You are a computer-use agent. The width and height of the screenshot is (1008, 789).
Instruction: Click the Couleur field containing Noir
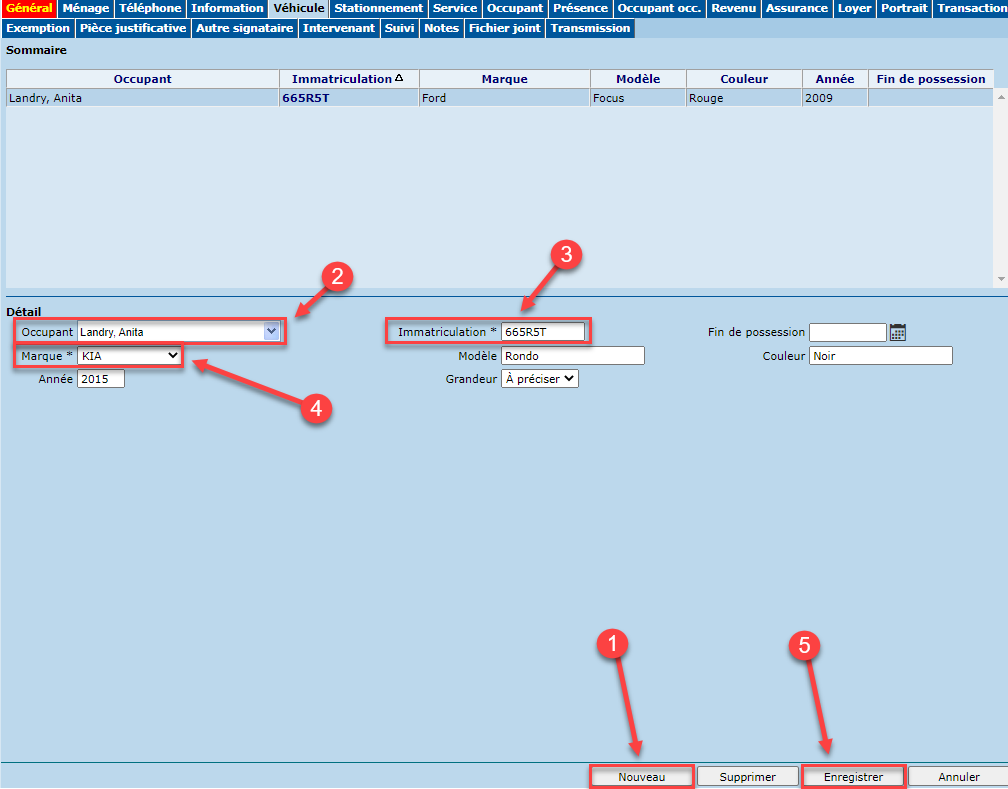(x=880, y=356)
